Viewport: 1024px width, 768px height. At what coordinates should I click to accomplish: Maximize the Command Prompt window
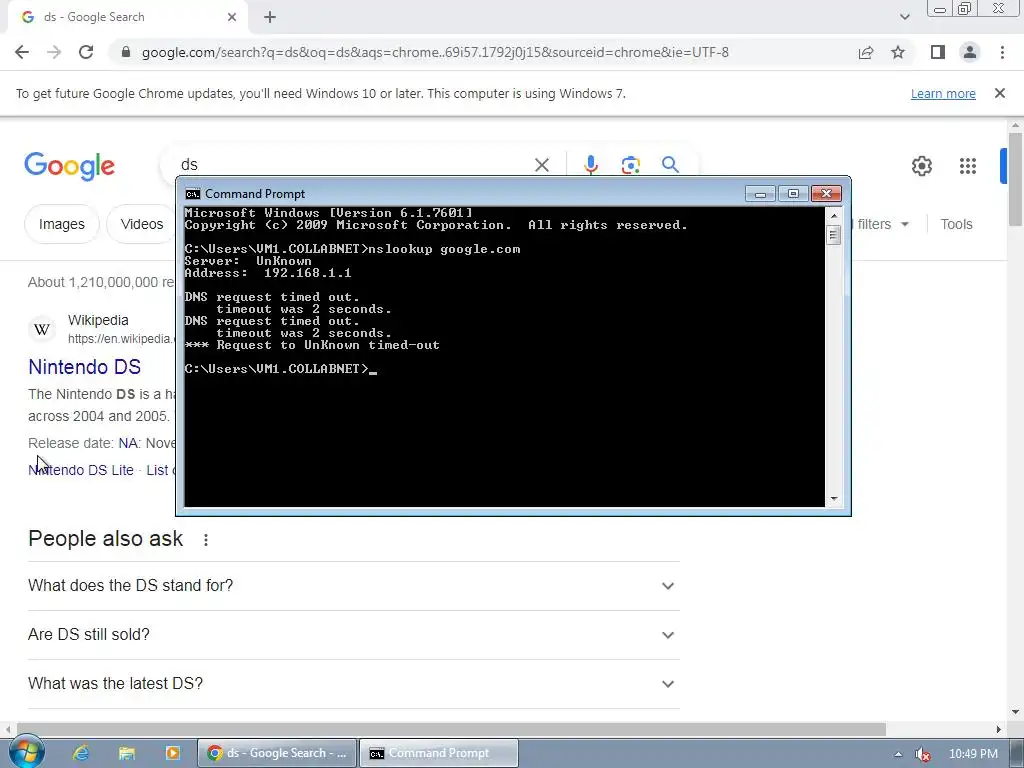[793, 194]
